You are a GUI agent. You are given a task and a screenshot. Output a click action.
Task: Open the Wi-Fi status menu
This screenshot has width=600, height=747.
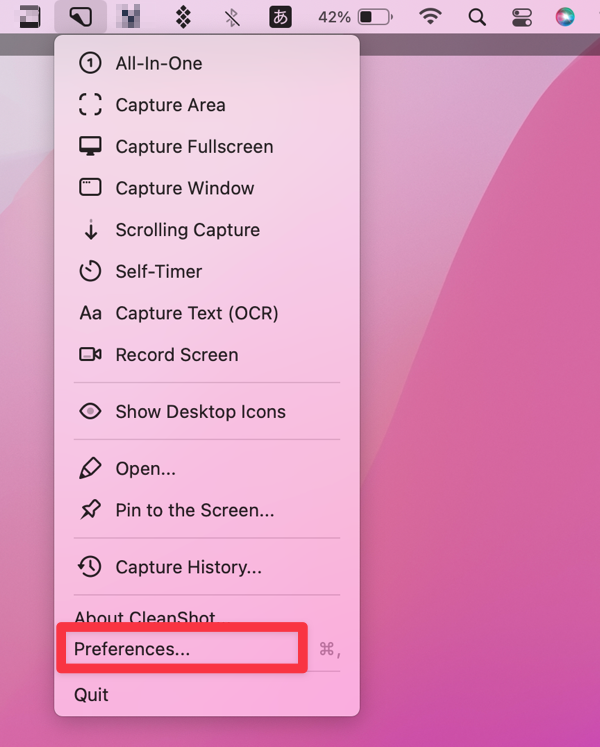(x=430, y=17)
